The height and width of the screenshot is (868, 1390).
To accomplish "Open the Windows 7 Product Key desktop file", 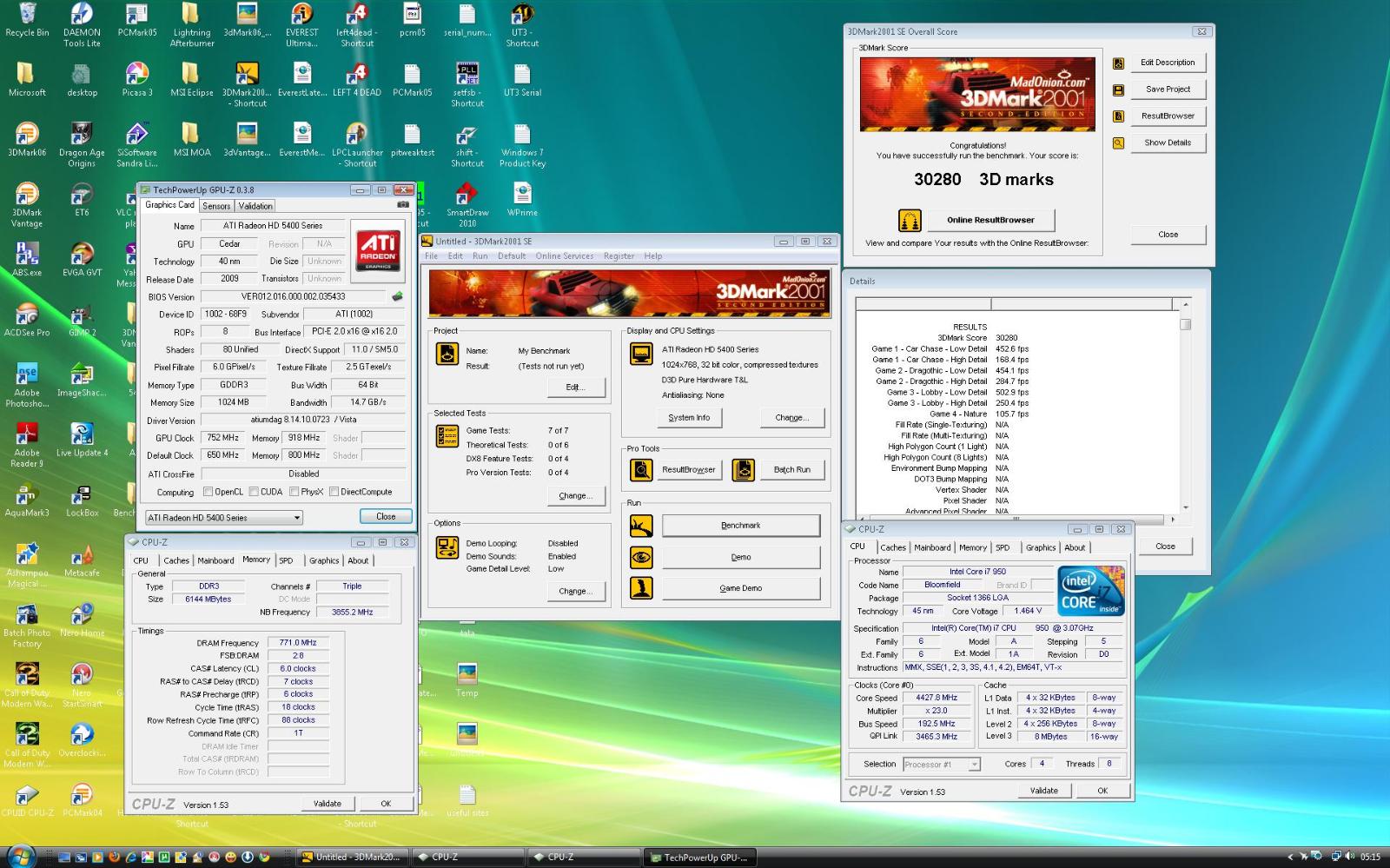I will tap(522, 145).
